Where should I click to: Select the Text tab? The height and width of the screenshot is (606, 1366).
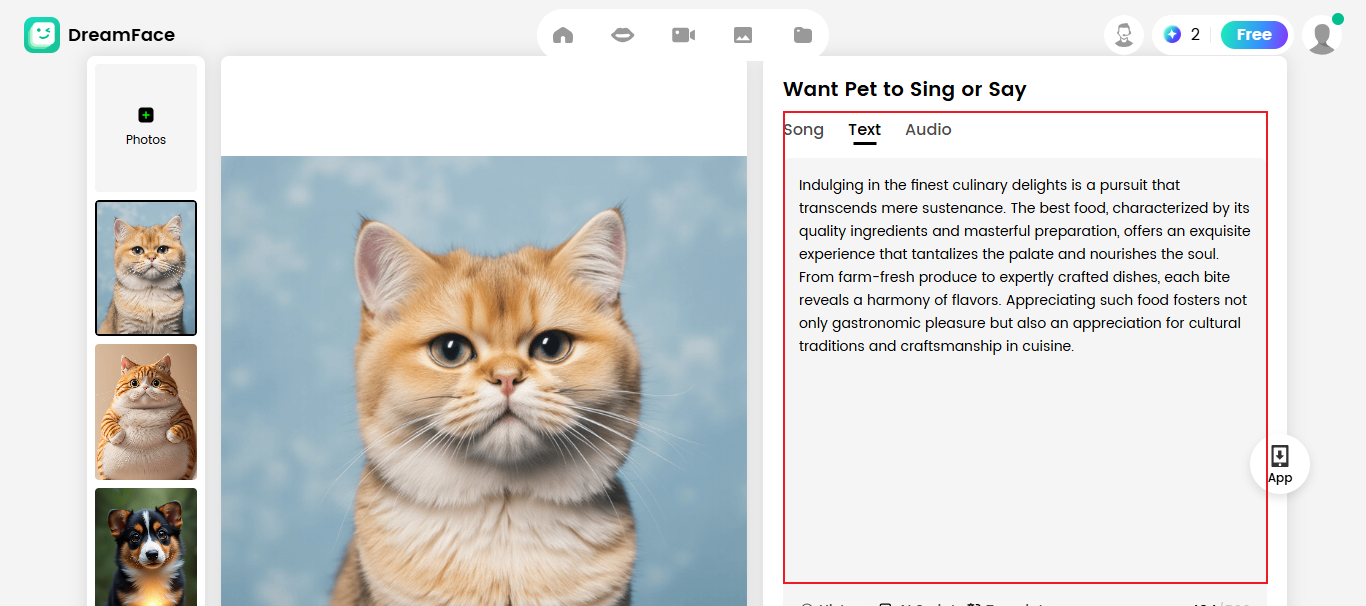pyautogui.click(x=864, y=130)
